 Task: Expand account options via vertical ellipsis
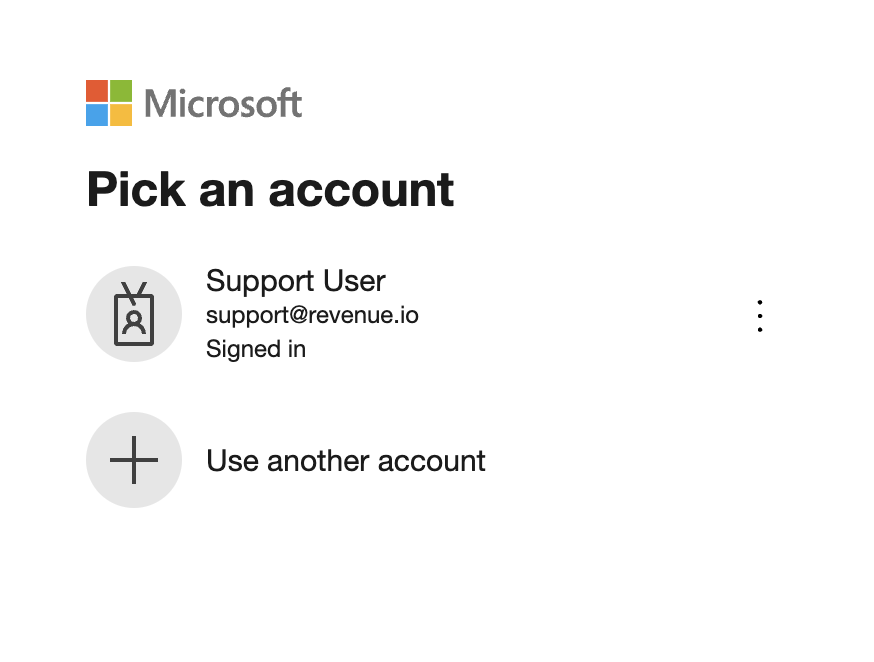click(x=760, y=315)
